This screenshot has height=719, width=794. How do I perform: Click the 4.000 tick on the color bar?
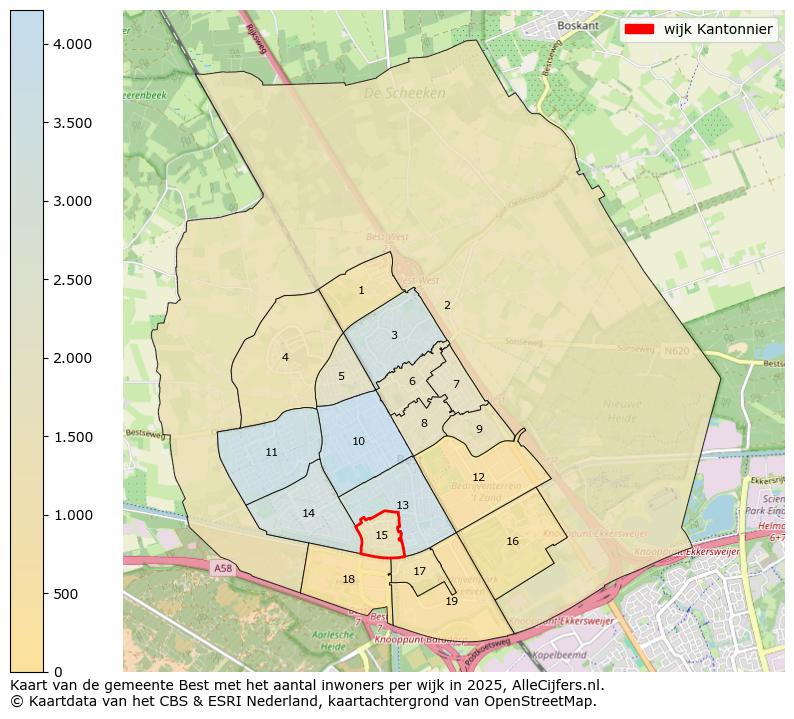click(73, 44)
